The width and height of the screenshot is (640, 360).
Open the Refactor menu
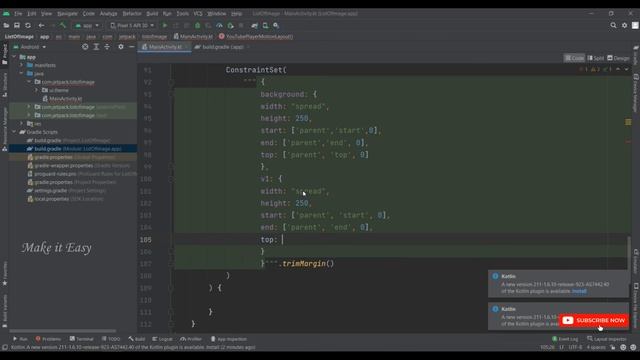[x=132, y=13]
